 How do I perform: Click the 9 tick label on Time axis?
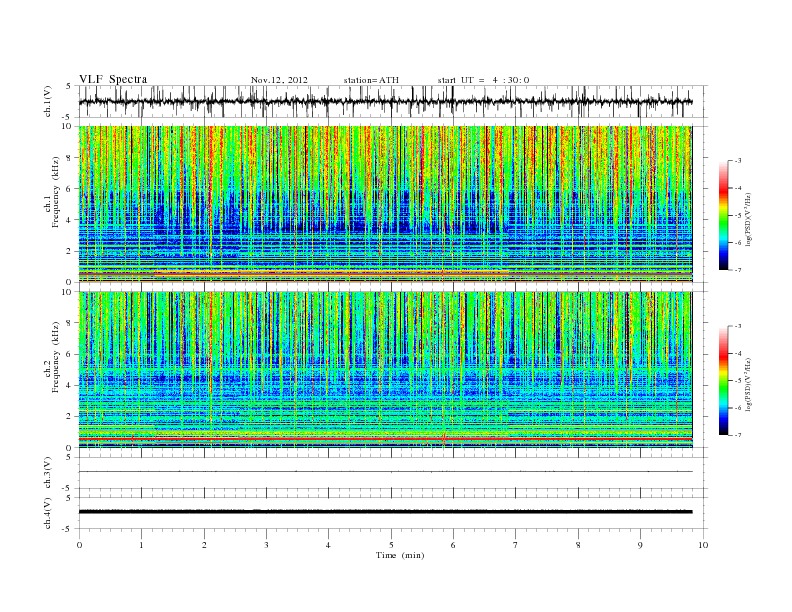click(x=640, y=545)
